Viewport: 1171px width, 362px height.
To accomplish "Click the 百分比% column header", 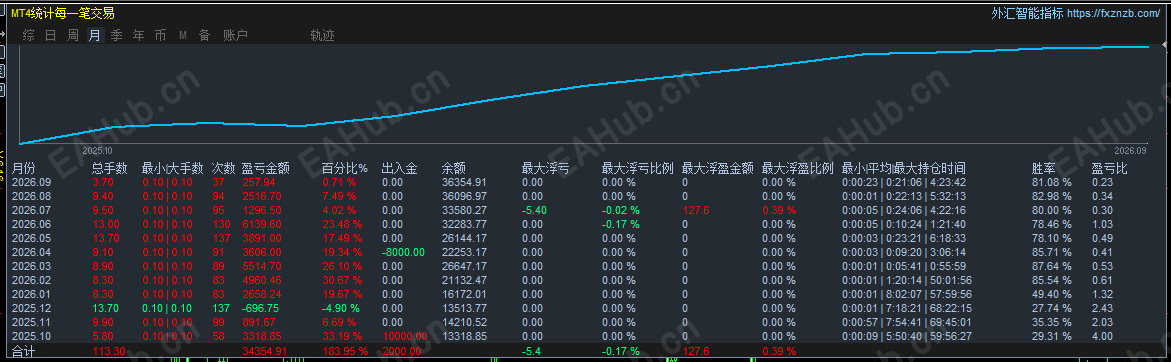I will click(x=345, y=169).
